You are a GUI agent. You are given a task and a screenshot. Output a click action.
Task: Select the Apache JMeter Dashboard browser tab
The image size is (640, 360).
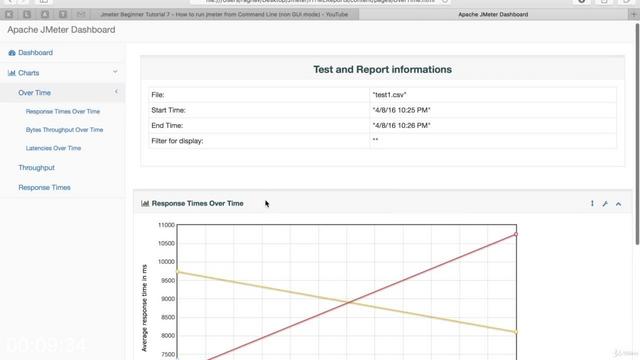click(493, 14)
